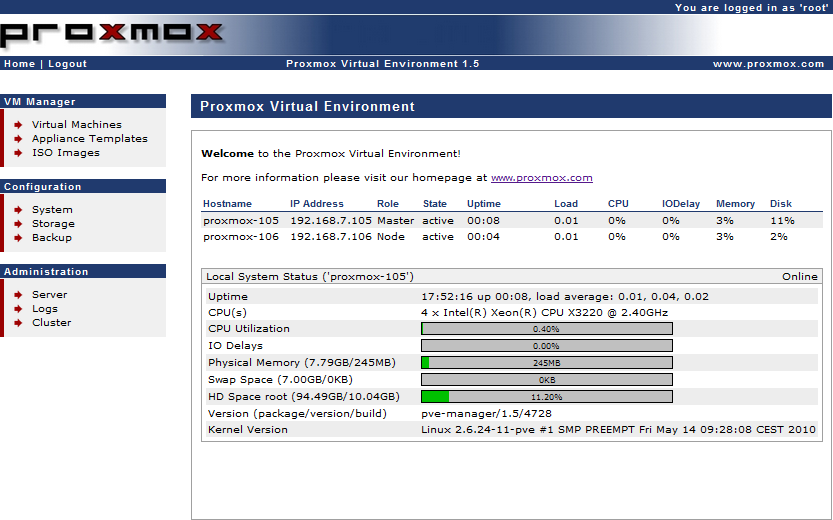This screenshot has width=833, height=520.
Task: Click the IODelay column header
Action: click(x=681, y=204)
